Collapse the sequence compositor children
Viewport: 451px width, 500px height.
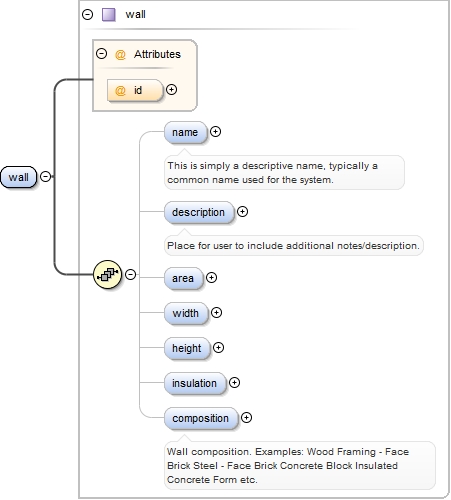pos(130,274)
